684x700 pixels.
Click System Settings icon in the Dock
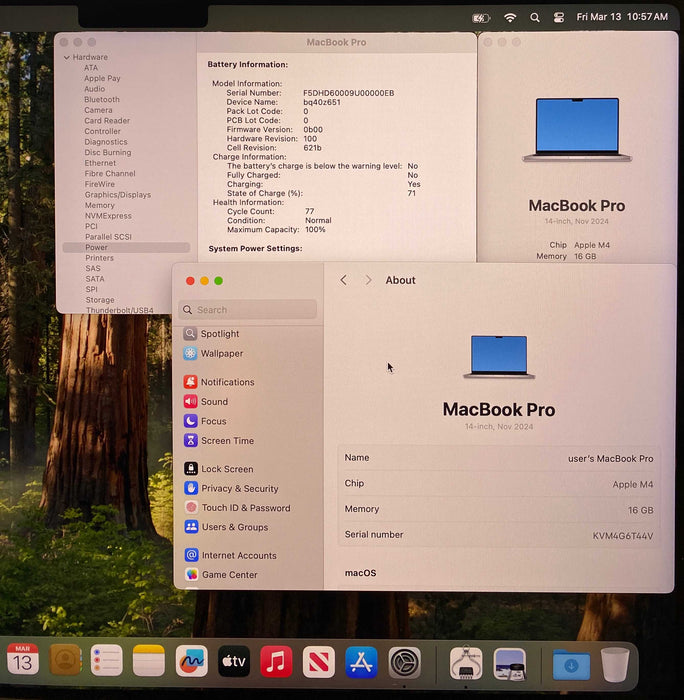404,662
